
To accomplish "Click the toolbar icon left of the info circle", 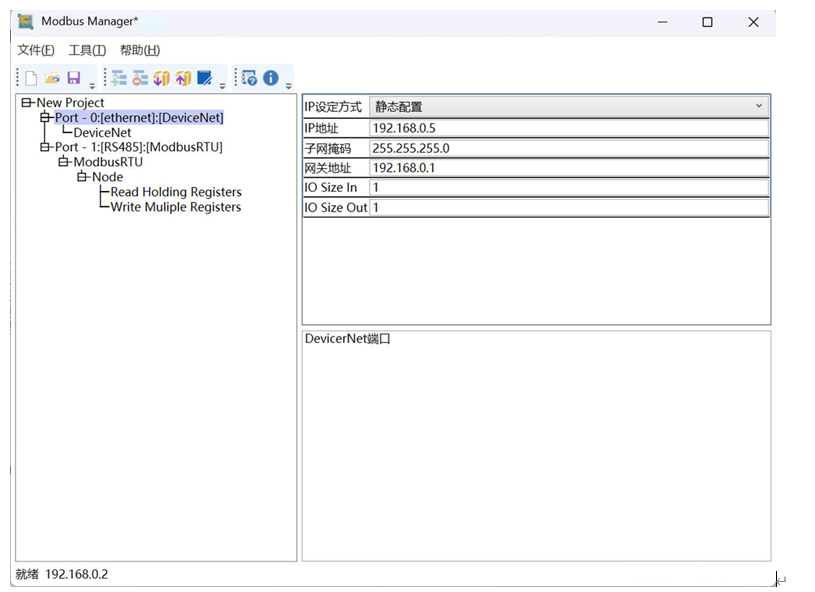I will click(250, 78).
